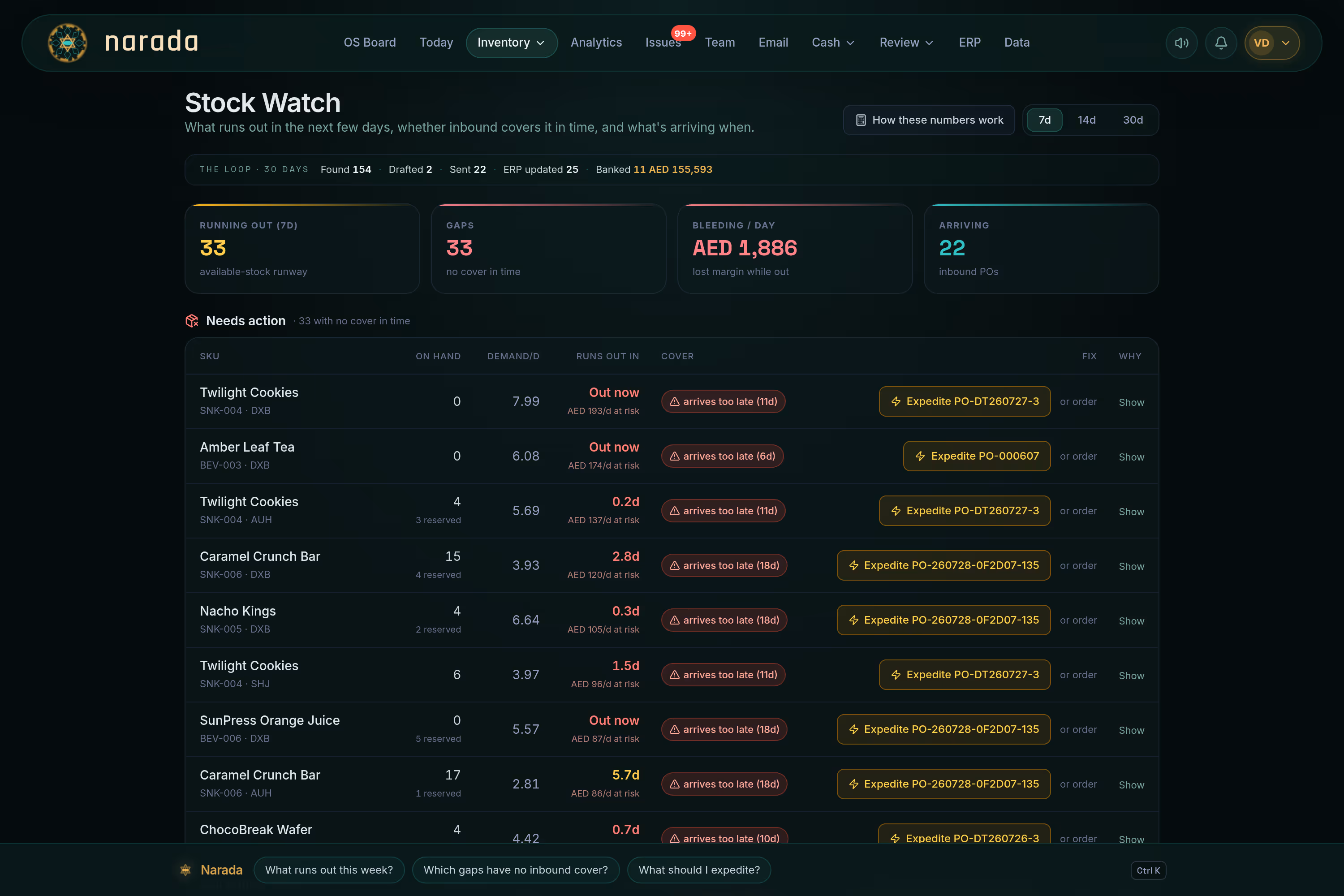Show why for Amber Leaf Tea
1344x896 pixels.
coord(1131,457)
